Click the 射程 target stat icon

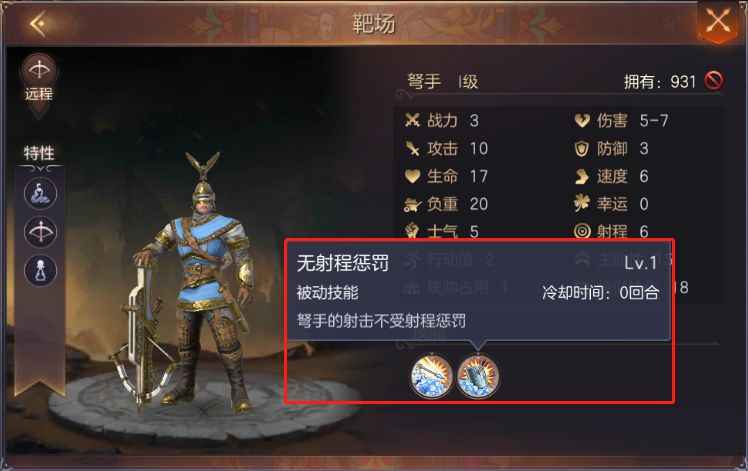click(x=582, y=232)
